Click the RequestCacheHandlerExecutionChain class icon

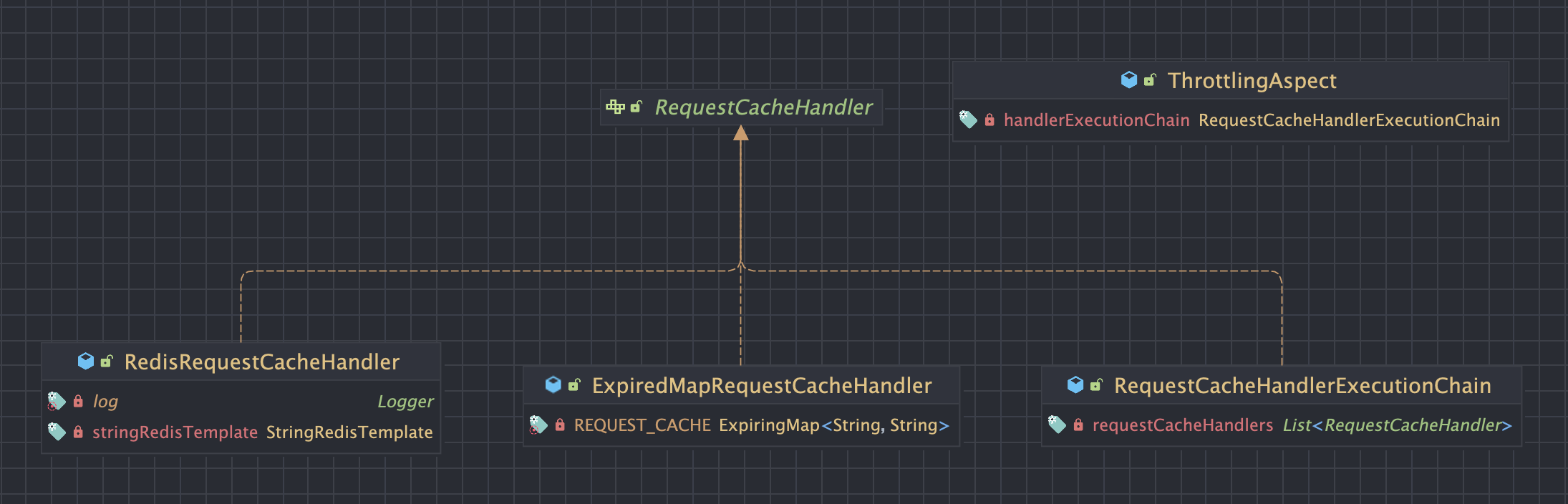point(1075,384)
